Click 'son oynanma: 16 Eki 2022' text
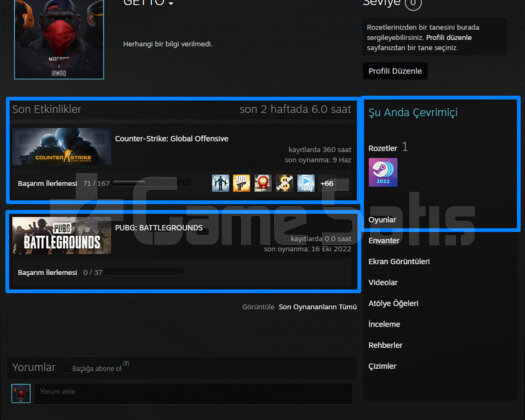The height and width of the screenshot is (420, 525). pyautogui.click(x=307, y=249)
